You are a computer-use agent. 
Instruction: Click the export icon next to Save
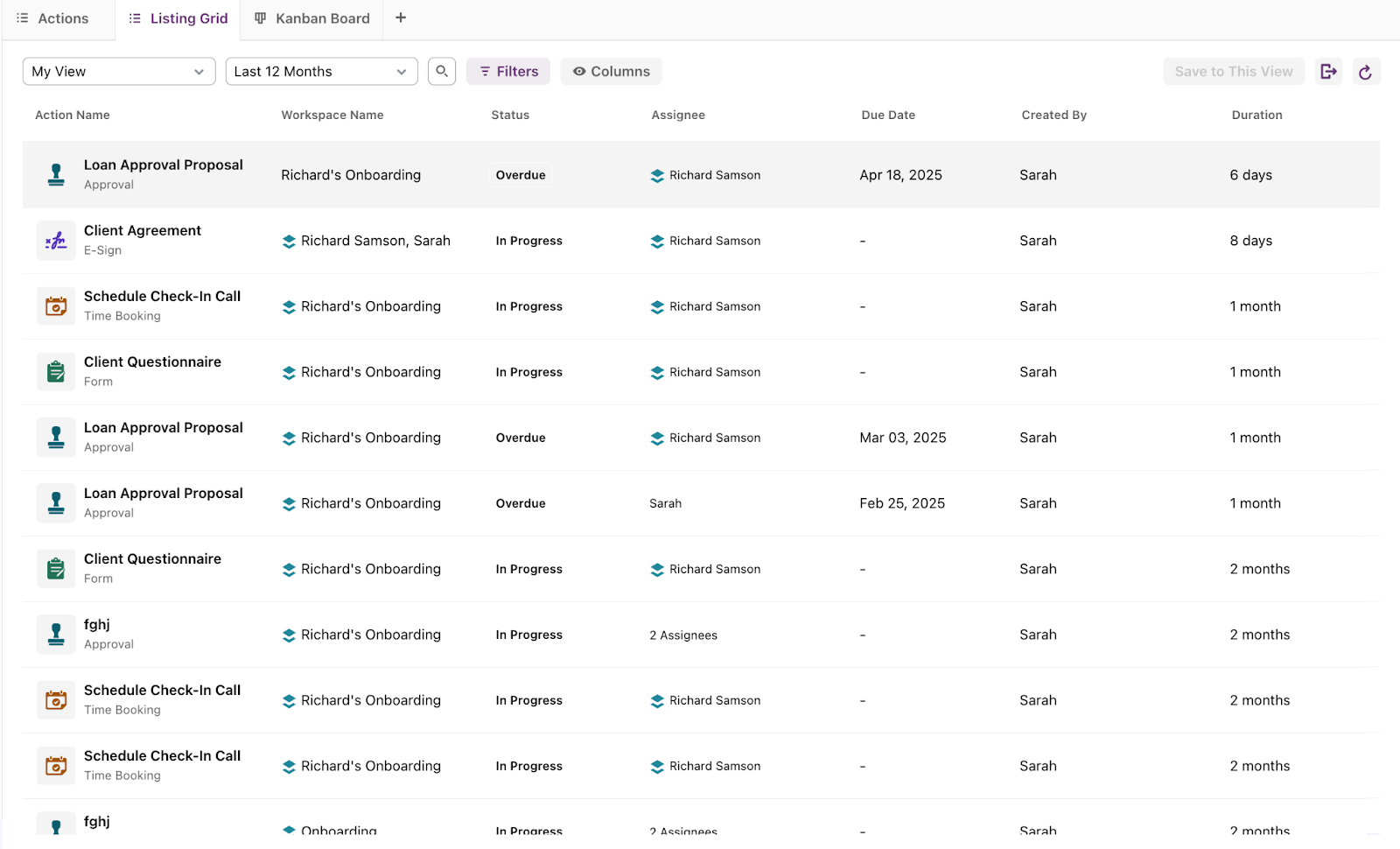[x=1328, y=71]
